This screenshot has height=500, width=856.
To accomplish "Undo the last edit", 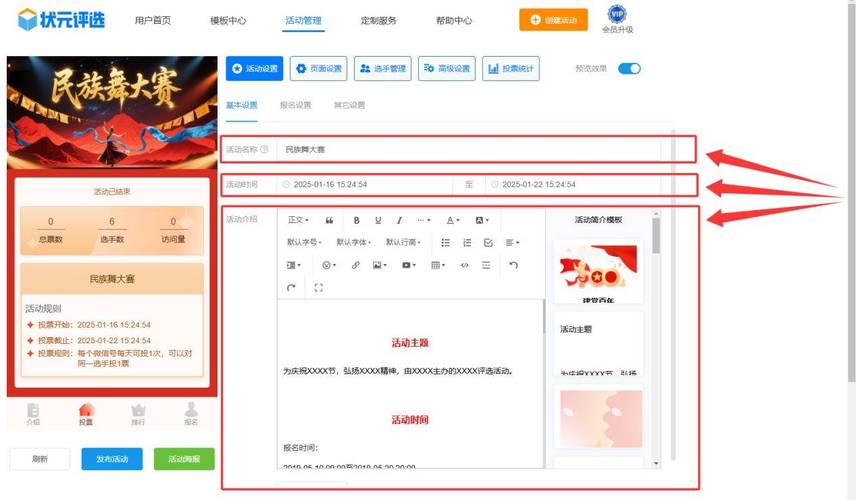I will pyautogui.click(x=513, y=265).
